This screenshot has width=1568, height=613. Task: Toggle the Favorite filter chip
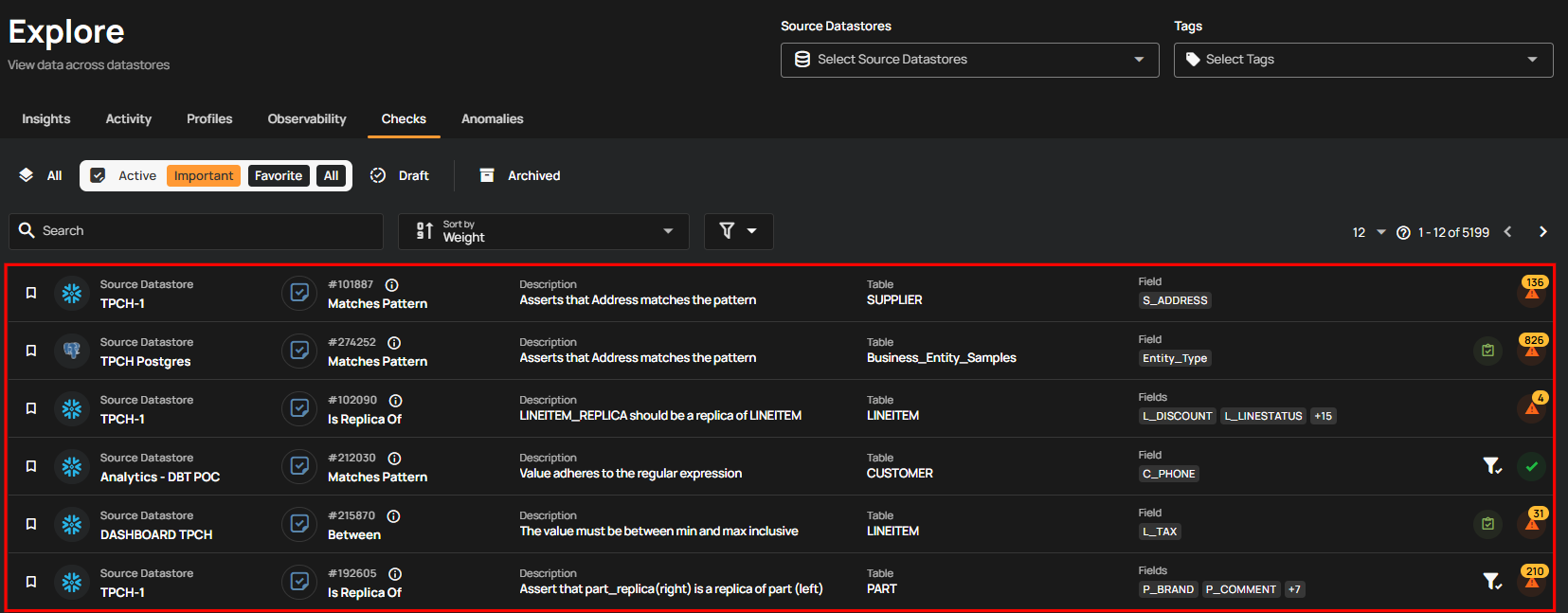(279, 176)
